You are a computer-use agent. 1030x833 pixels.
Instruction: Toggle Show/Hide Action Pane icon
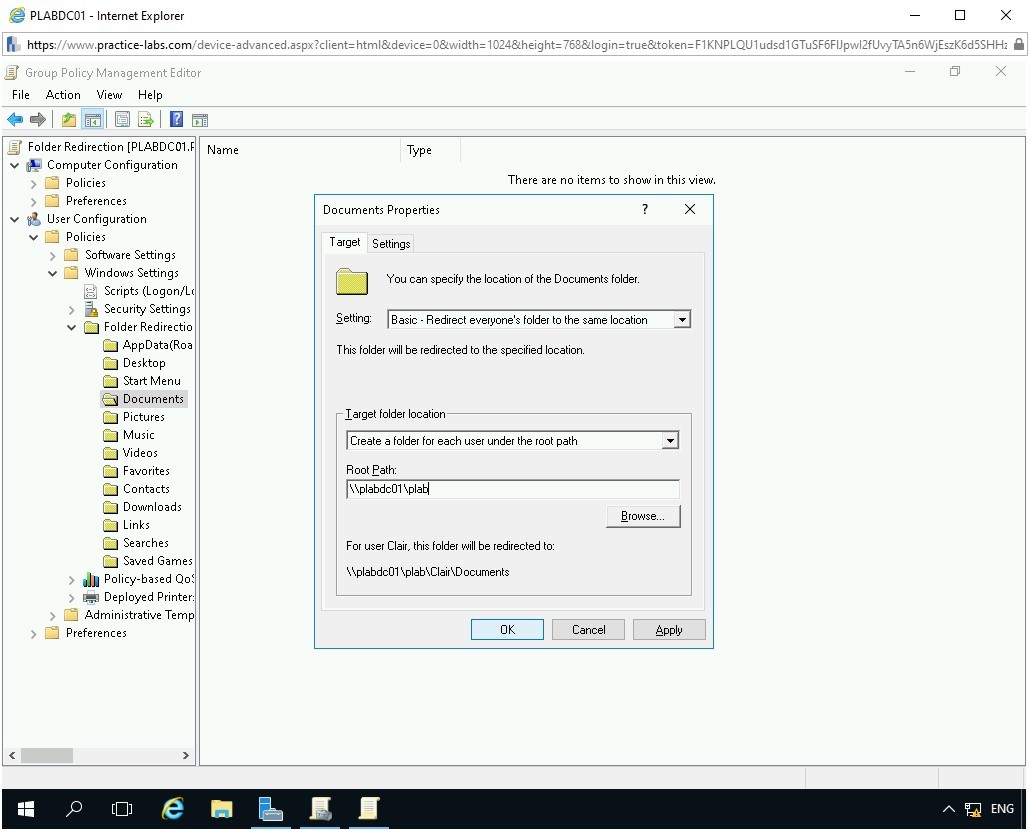[200, 120]
